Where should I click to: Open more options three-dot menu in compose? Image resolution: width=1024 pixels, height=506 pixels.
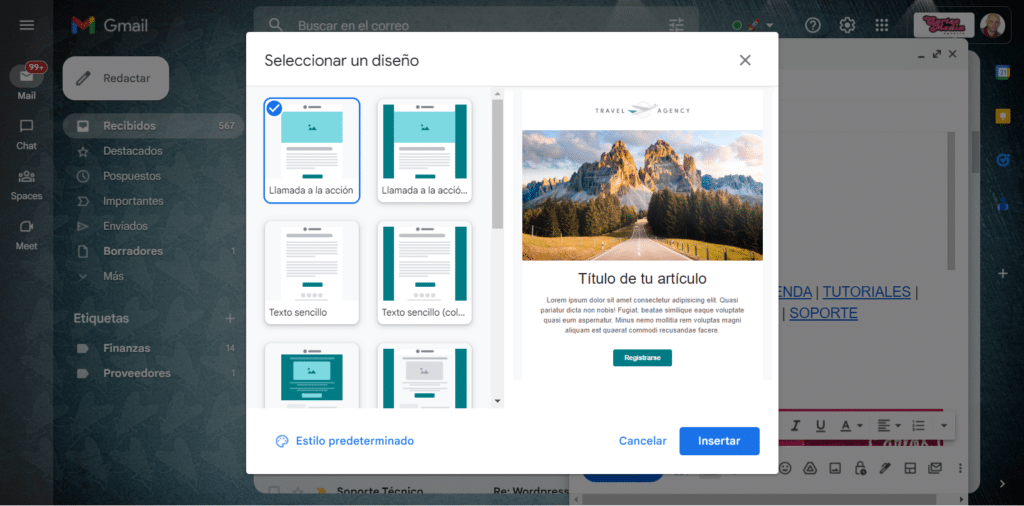tap(960, 467)
